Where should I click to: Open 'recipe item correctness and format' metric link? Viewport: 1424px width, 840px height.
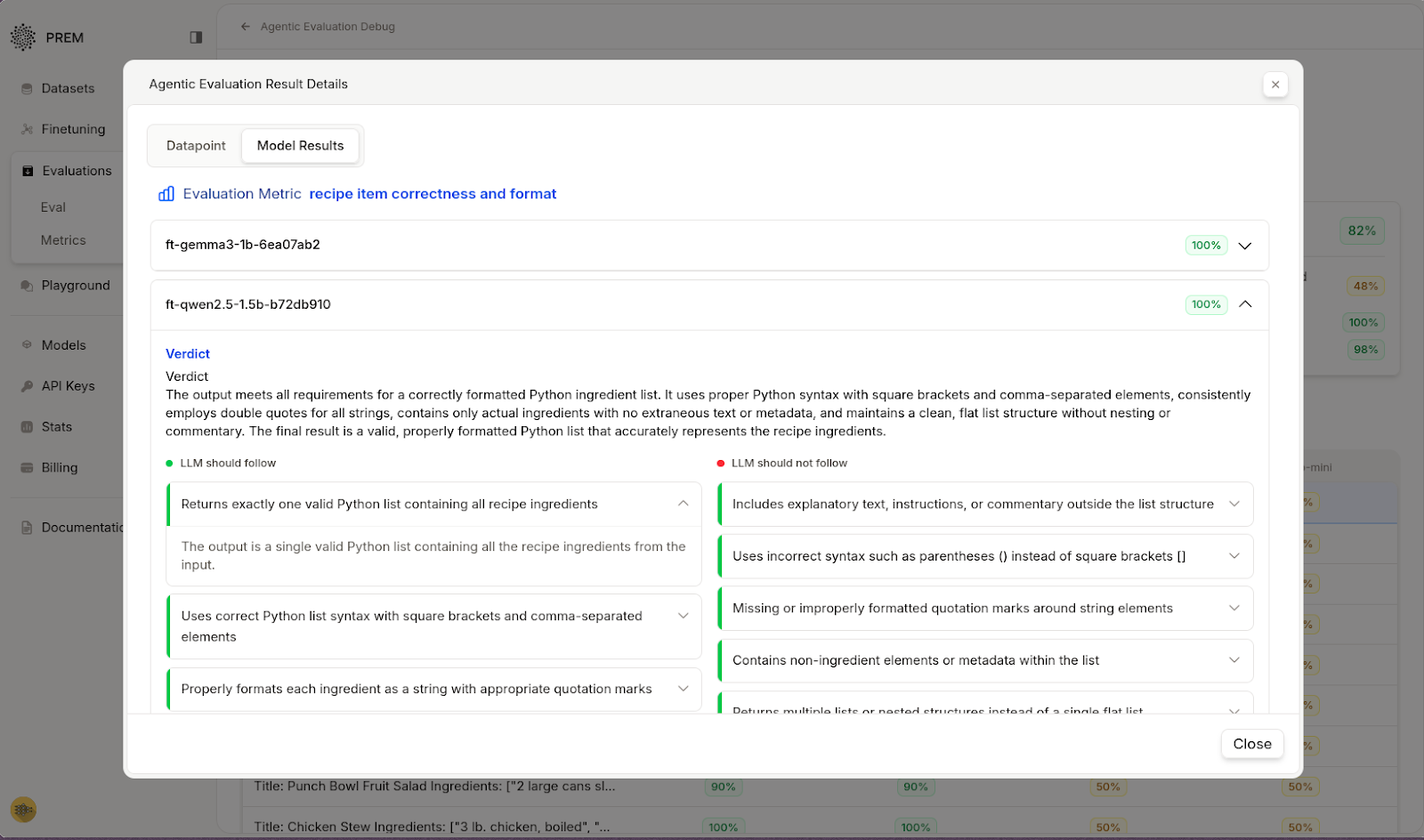coord(433,193)
